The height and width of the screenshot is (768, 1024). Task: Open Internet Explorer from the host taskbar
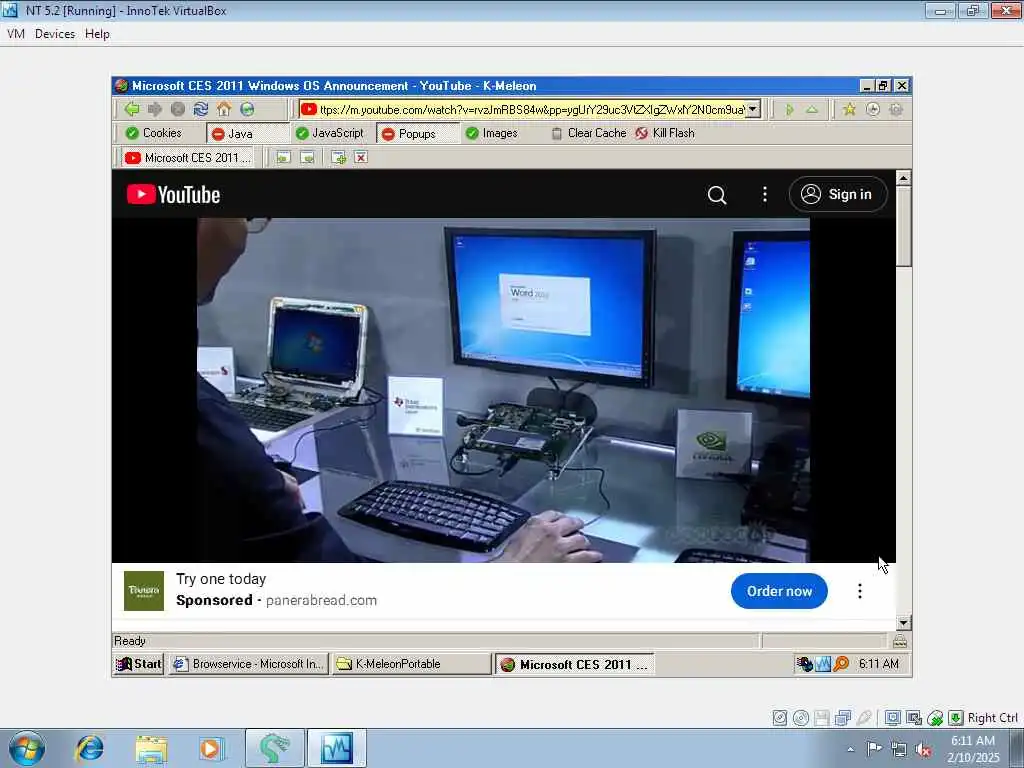pos(89,748)
